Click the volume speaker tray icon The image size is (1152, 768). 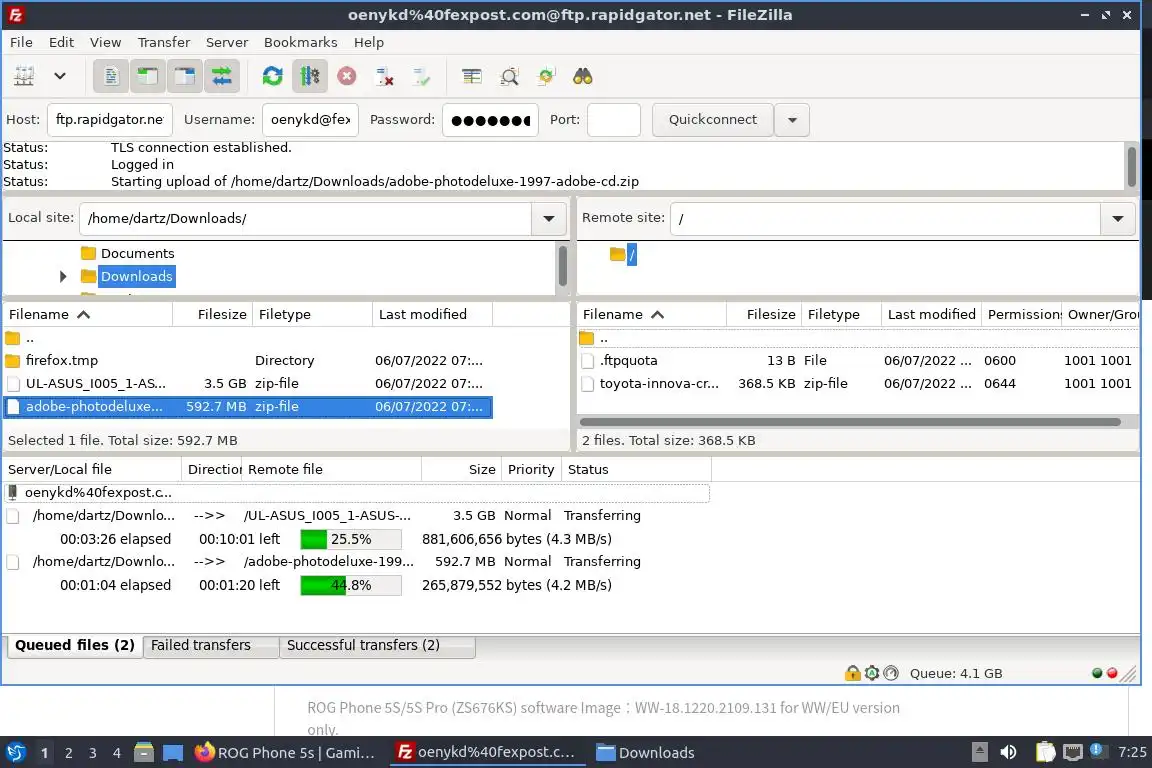(x=1008, y=753)
